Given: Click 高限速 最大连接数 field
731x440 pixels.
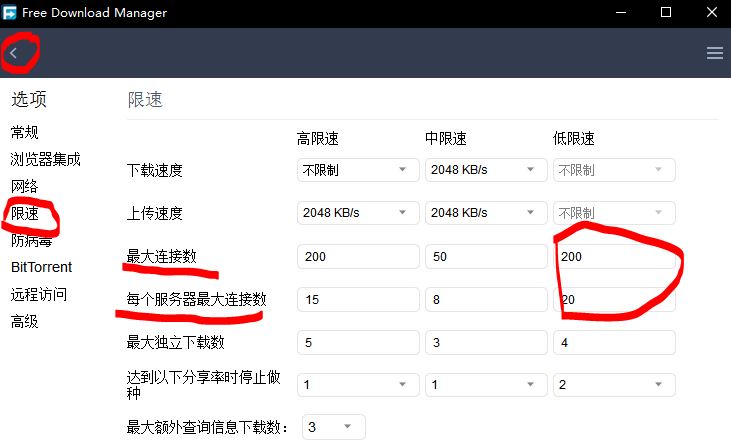Looking at the screenshot, I should [358, 256].
